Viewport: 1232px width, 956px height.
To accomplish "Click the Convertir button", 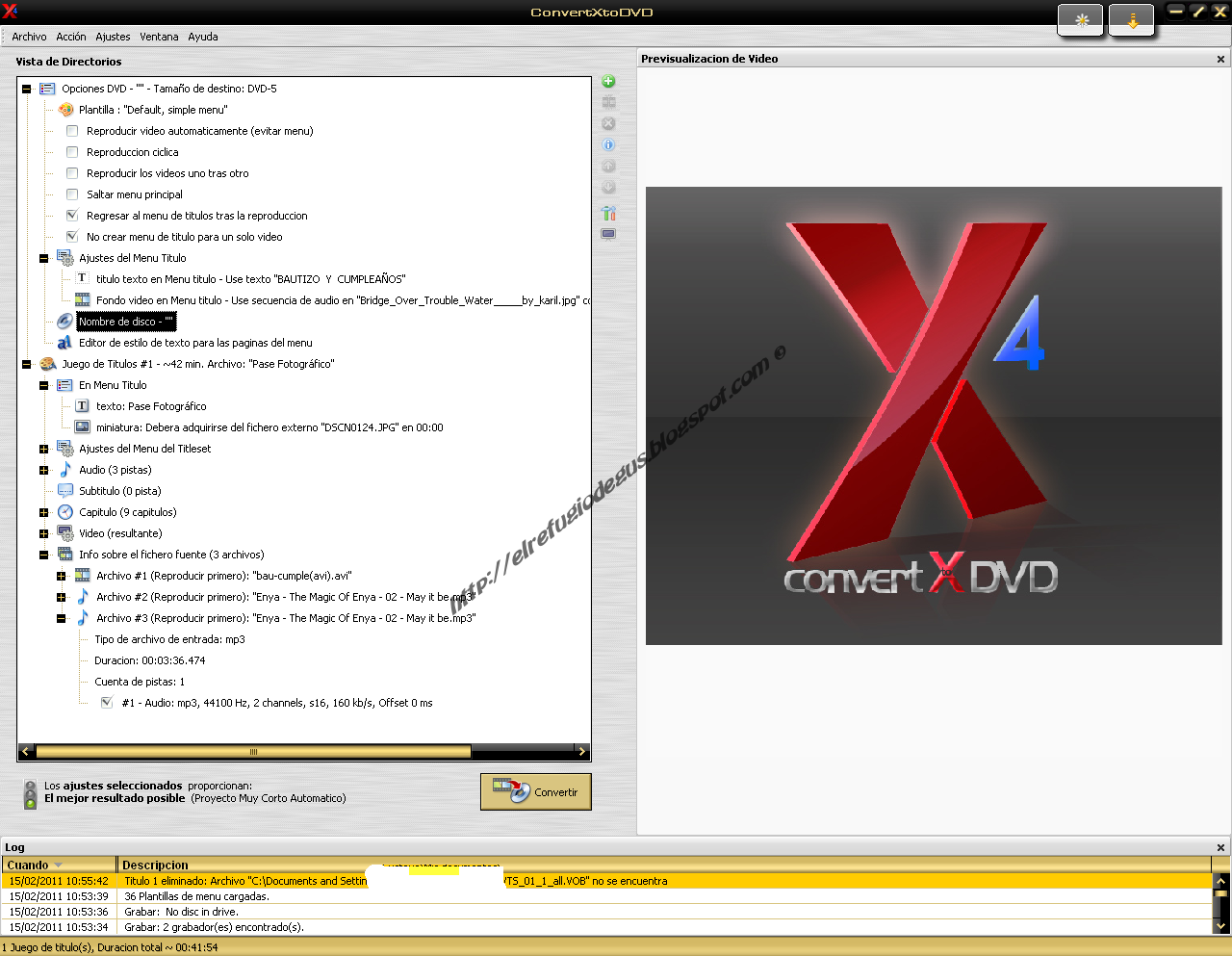I will [535, 791].
